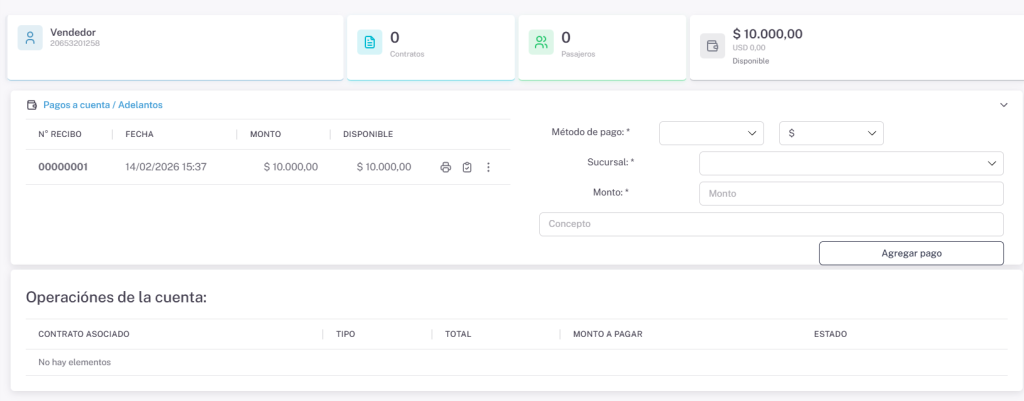Click the Contratos document icon
This screenshot has width=1024, height=401.
(x=370, y=42)
